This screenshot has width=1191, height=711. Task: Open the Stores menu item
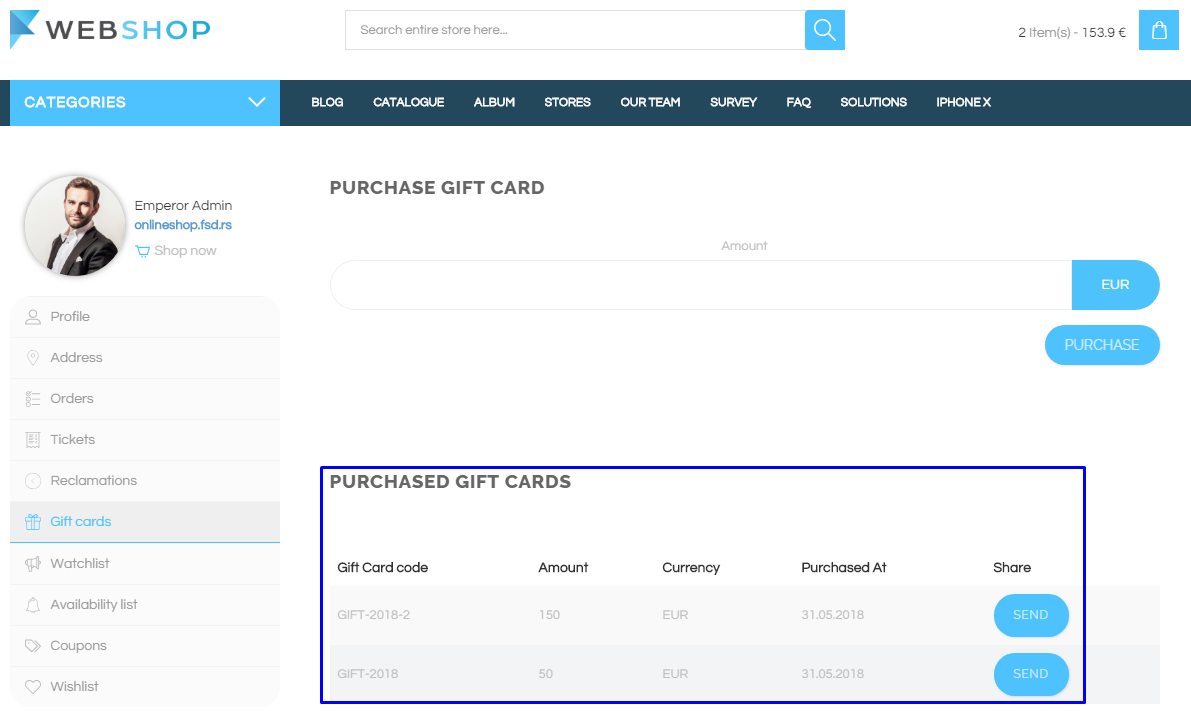[567, 102]
